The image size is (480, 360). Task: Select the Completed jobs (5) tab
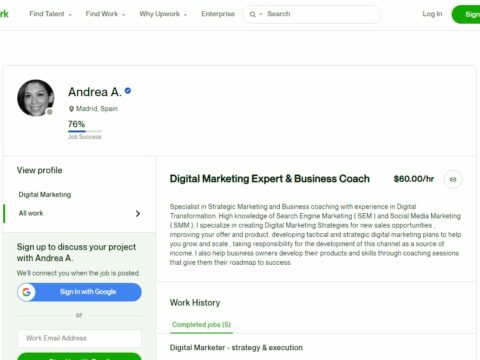point(201,325)
